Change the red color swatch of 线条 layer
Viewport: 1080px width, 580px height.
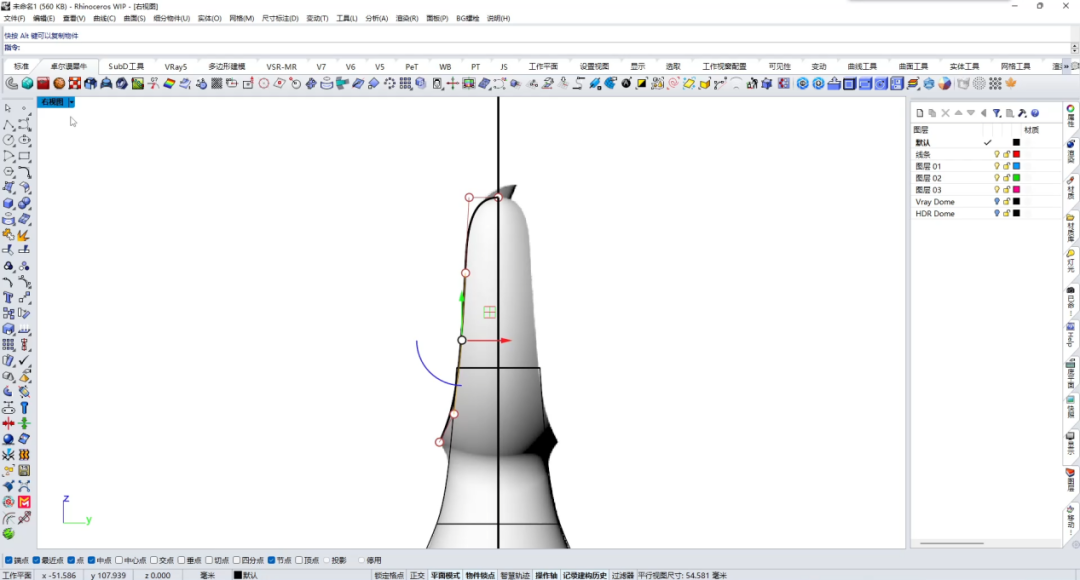pos(1016,154)
